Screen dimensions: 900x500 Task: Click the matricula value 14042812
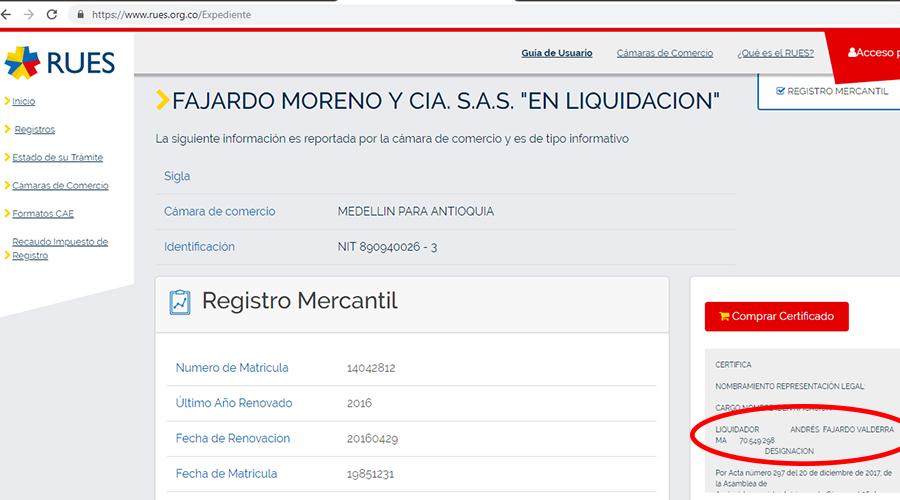371,368
